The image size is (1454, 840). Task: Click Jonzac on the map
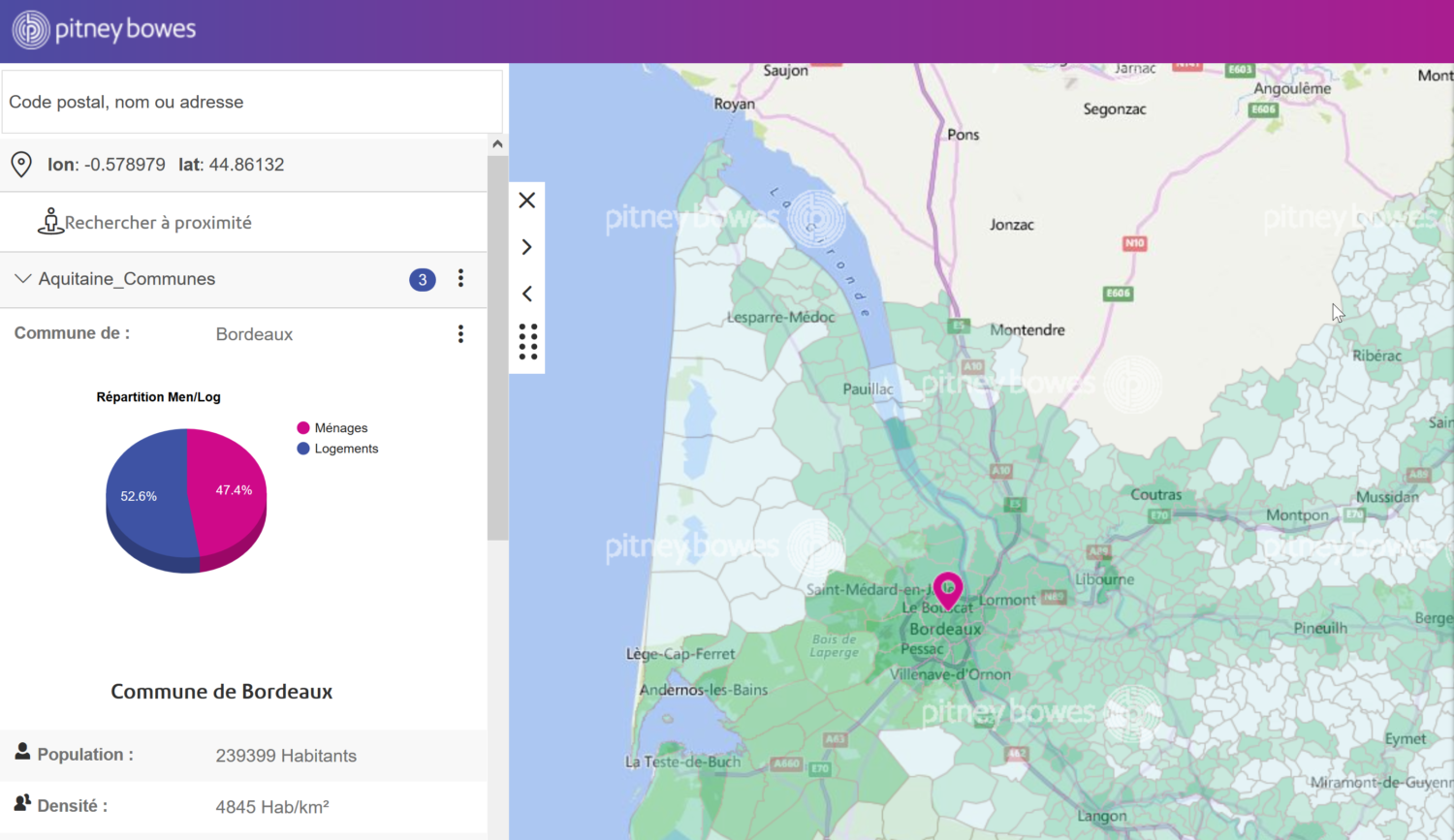(1012, 225)
